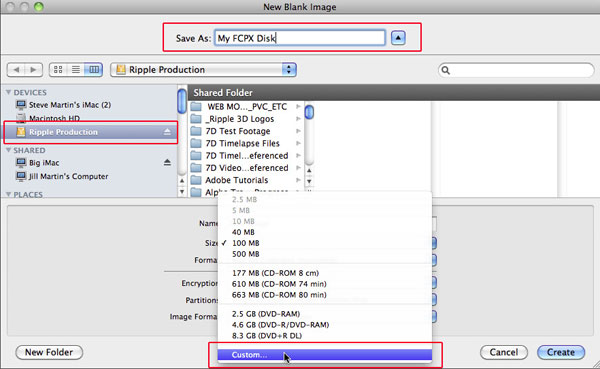Click the green zoom window button

39,7
